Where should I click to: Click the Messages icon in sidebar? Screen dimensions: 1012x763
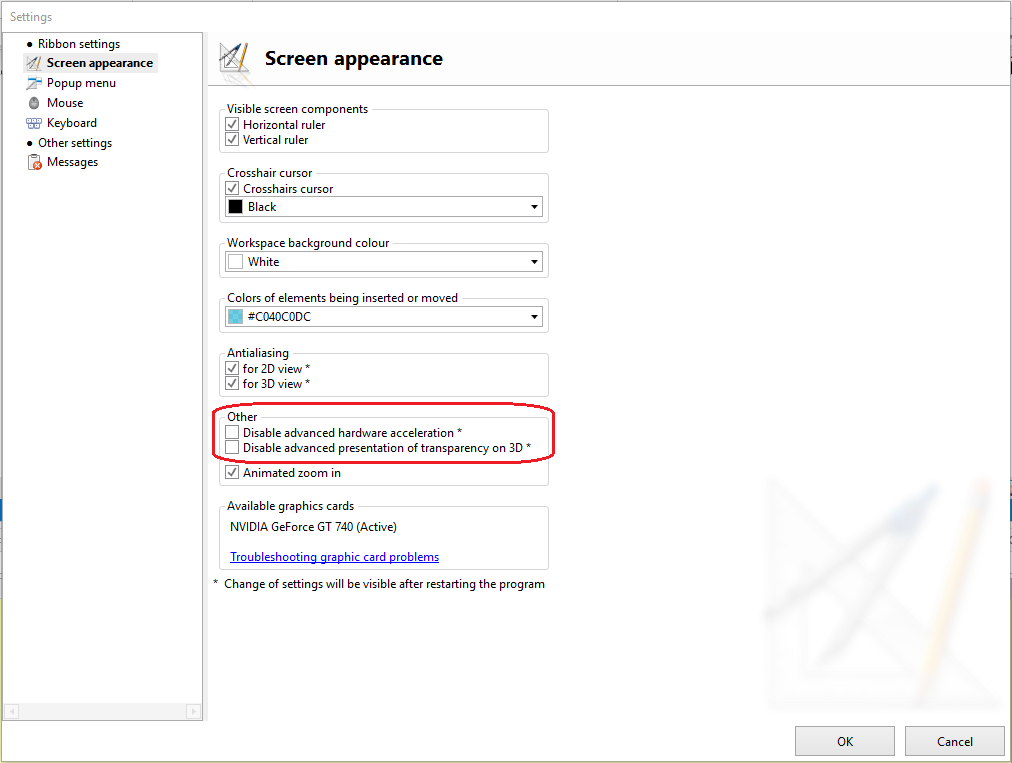click(x=34, y=162)
